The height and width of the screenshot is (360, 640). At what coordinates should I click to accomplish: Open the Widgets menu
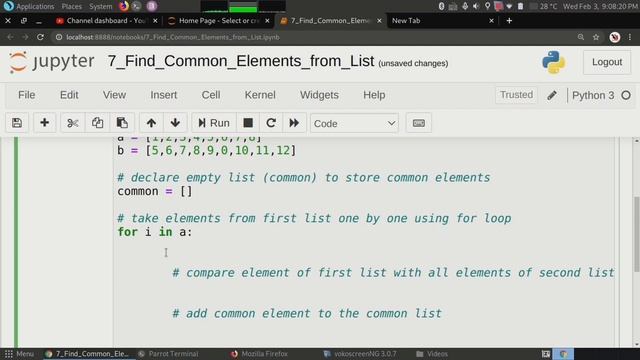(x=319, y=95)
